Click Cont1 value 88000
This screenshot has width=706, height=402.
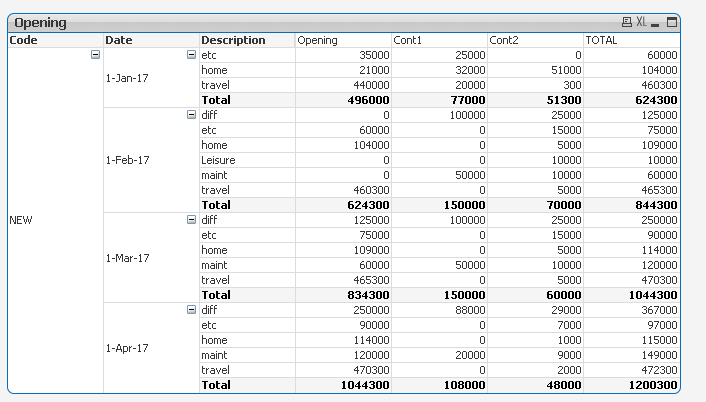click(x=439, y=310)
